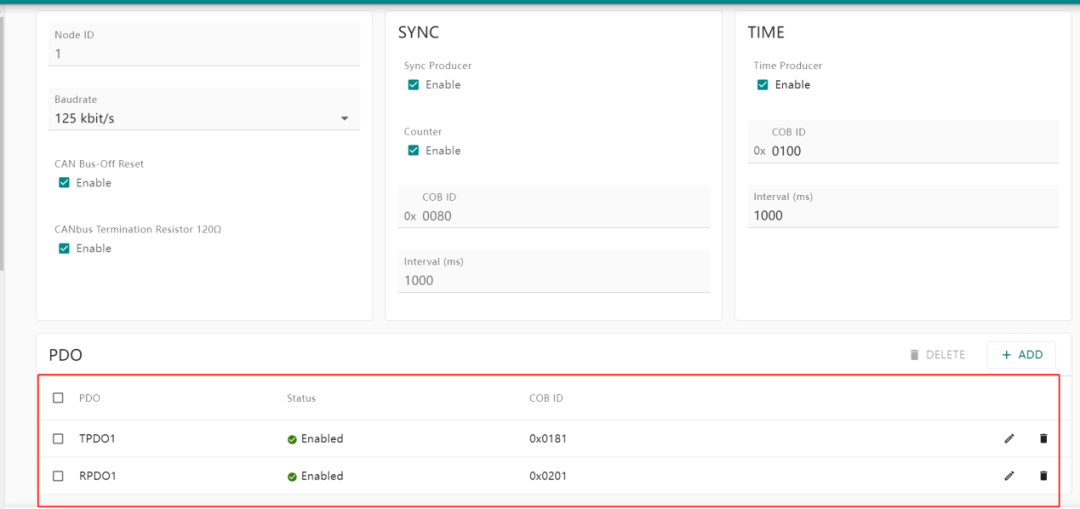The image size is (1080, 509).
Task: Click the SYNC COB ID field
Action: click(x=553, y=207)
